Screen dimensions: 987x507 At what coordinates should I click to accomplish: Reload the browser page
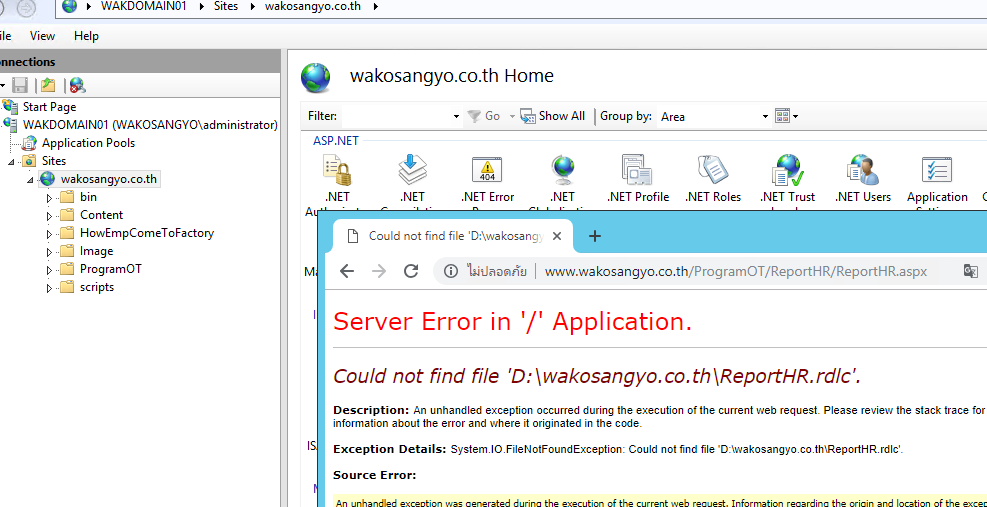pyautogui.click(x=411, y=271)
